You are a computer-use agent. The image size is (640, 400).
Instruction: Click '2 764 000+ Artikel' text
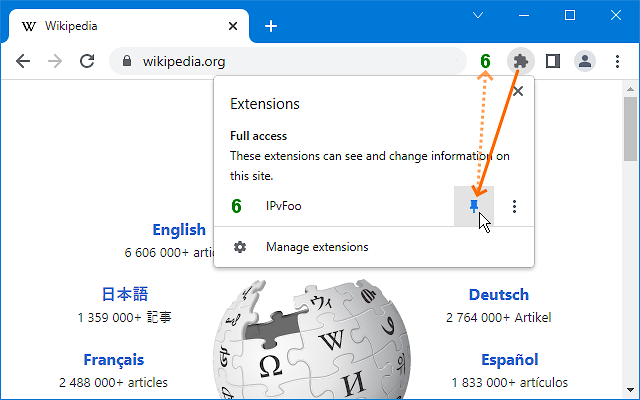[x=499, y=318]
